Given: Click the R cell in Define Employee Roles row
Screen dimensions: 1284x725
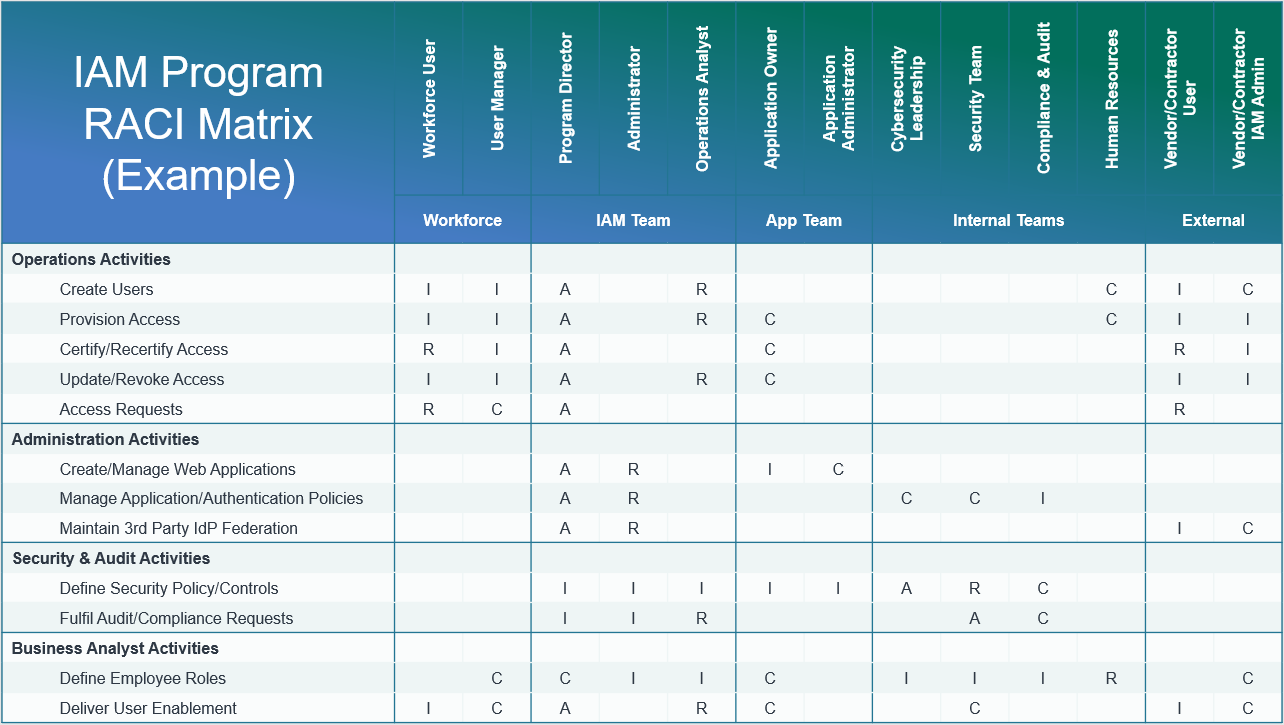Looking at the screenshot, I should point(1111,678).
